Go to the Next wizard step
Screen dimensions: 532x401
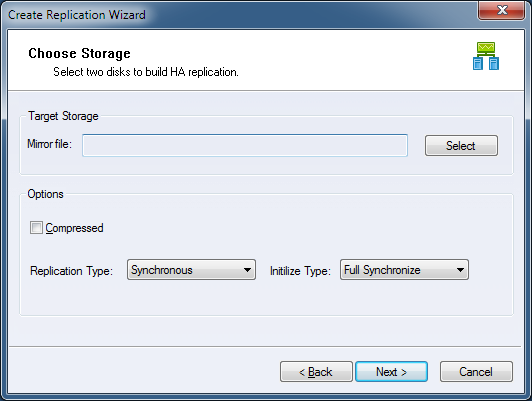click(391, 371)
